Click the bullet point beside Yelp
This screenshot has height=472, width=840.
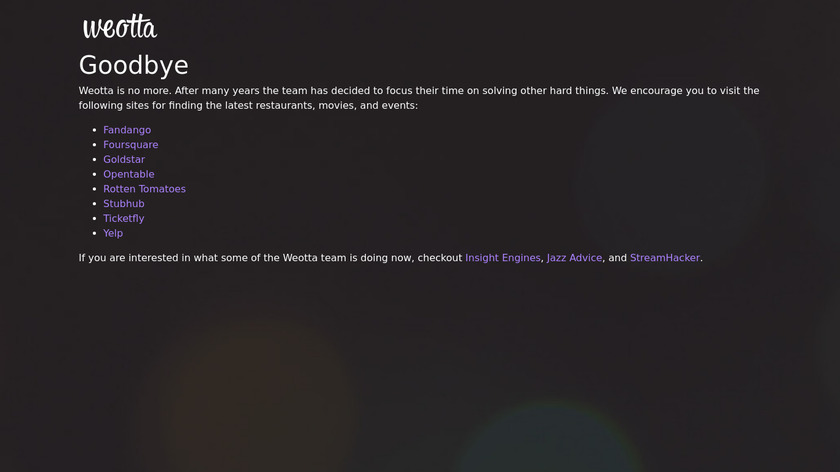pyautogui.click(x=94, y=233)
